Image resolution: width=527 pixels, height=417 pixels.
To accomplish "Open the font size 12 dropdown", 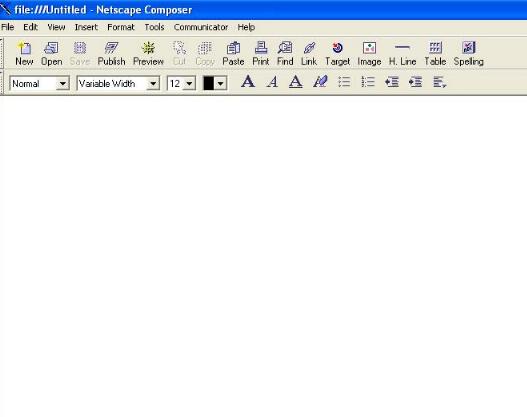I will [189, 83].
